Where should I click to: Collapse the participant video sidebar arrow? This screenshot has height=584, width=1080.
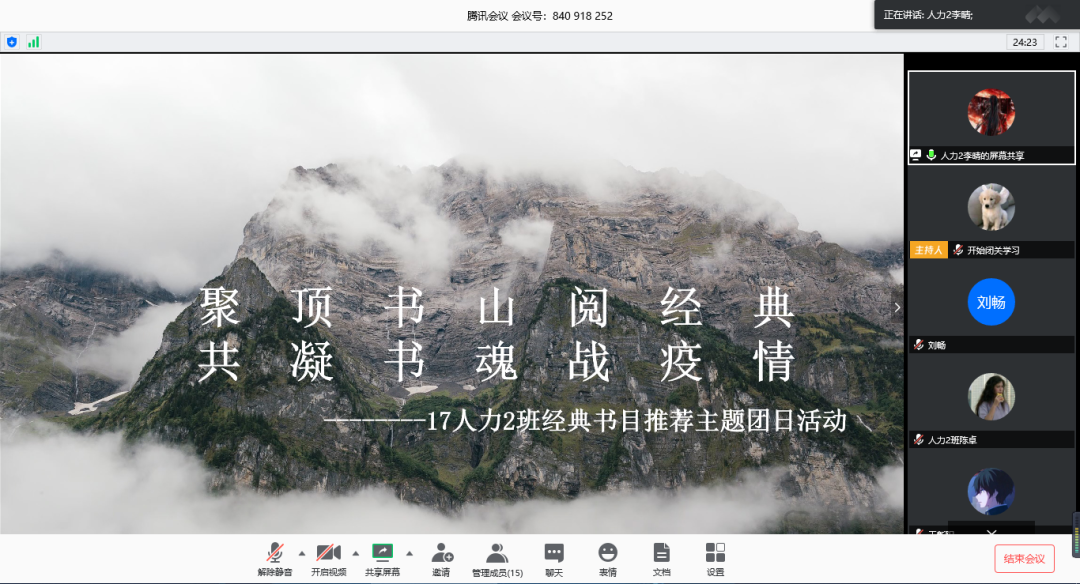click(x=897, y=308)
